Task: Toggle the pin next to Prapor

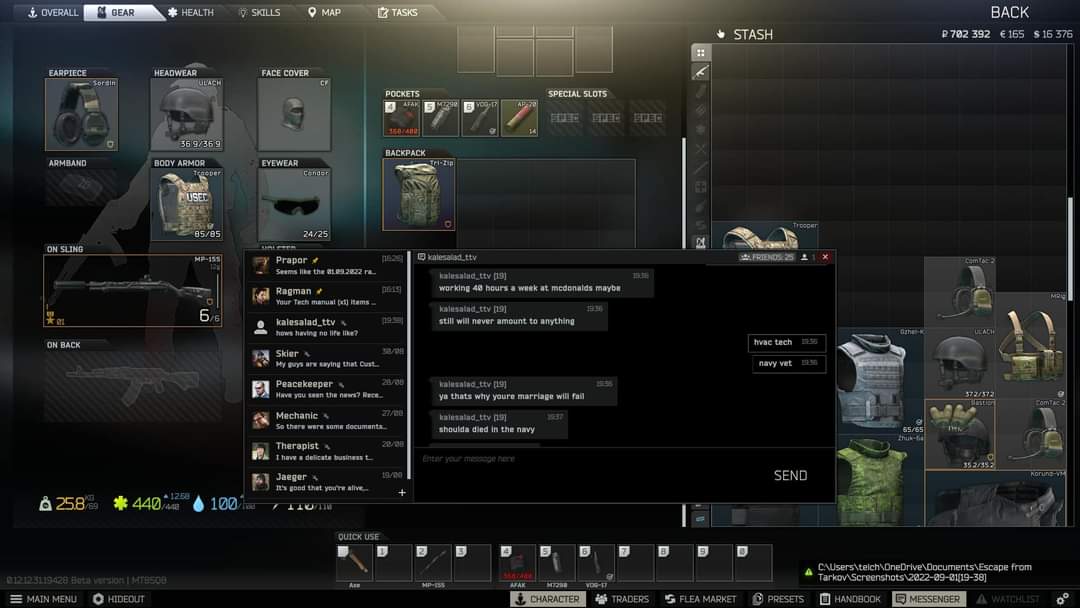Action: point(315,260)
